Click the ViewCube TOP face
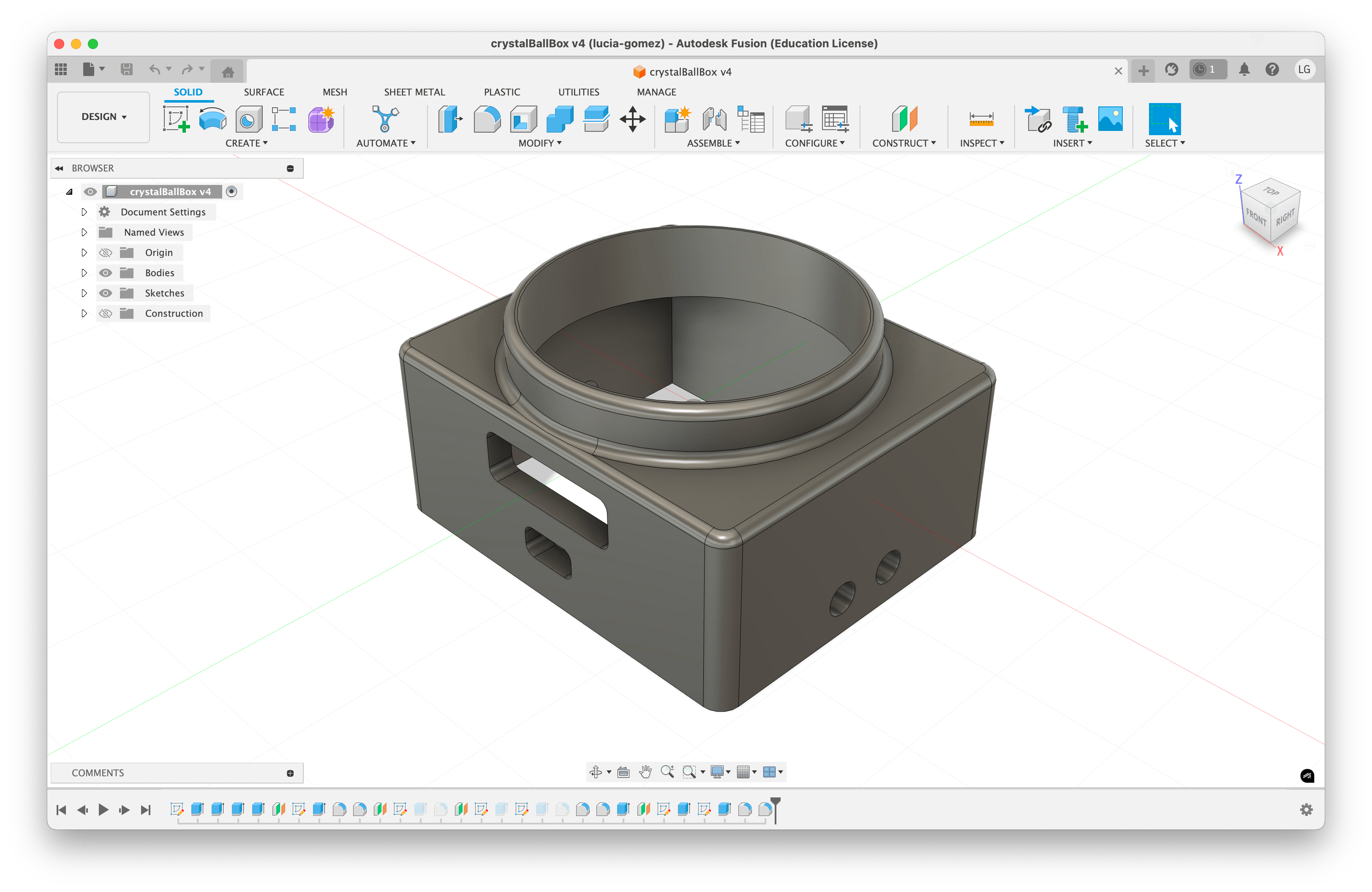Viewport: 1372px width, 892px height. 1271,192
